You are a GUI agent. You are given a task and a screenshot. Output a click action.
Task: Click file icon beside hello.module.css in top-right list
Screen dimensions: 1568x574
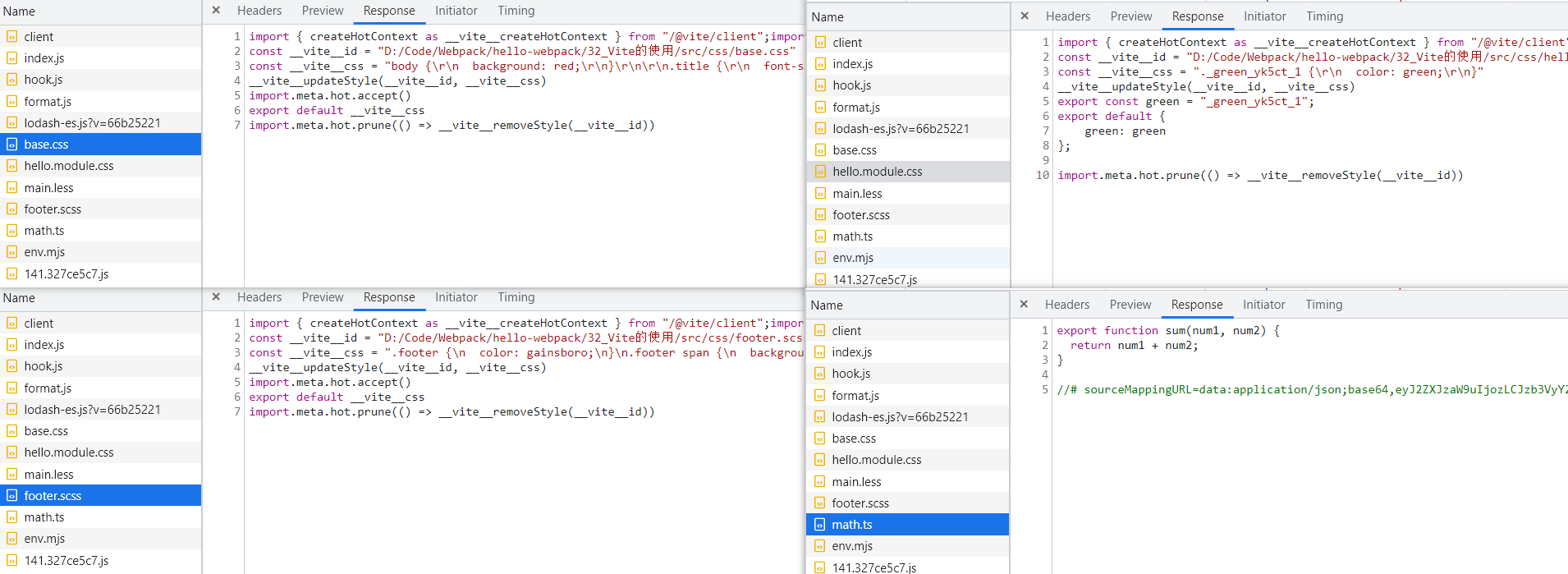click(820, 172)
